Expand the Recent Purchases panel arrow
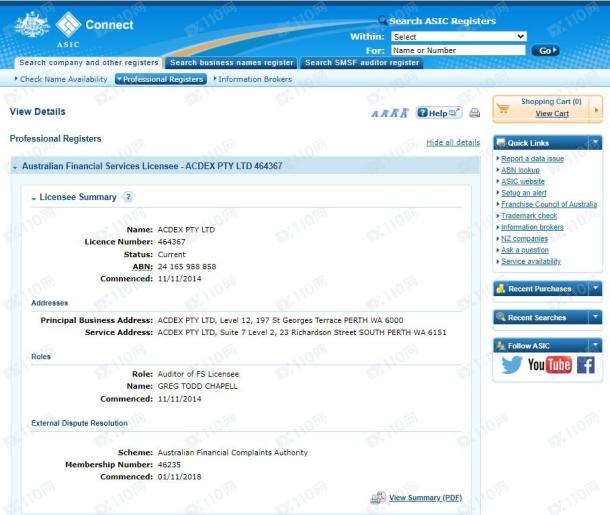The image size is (610, 515). click(595, 288)
